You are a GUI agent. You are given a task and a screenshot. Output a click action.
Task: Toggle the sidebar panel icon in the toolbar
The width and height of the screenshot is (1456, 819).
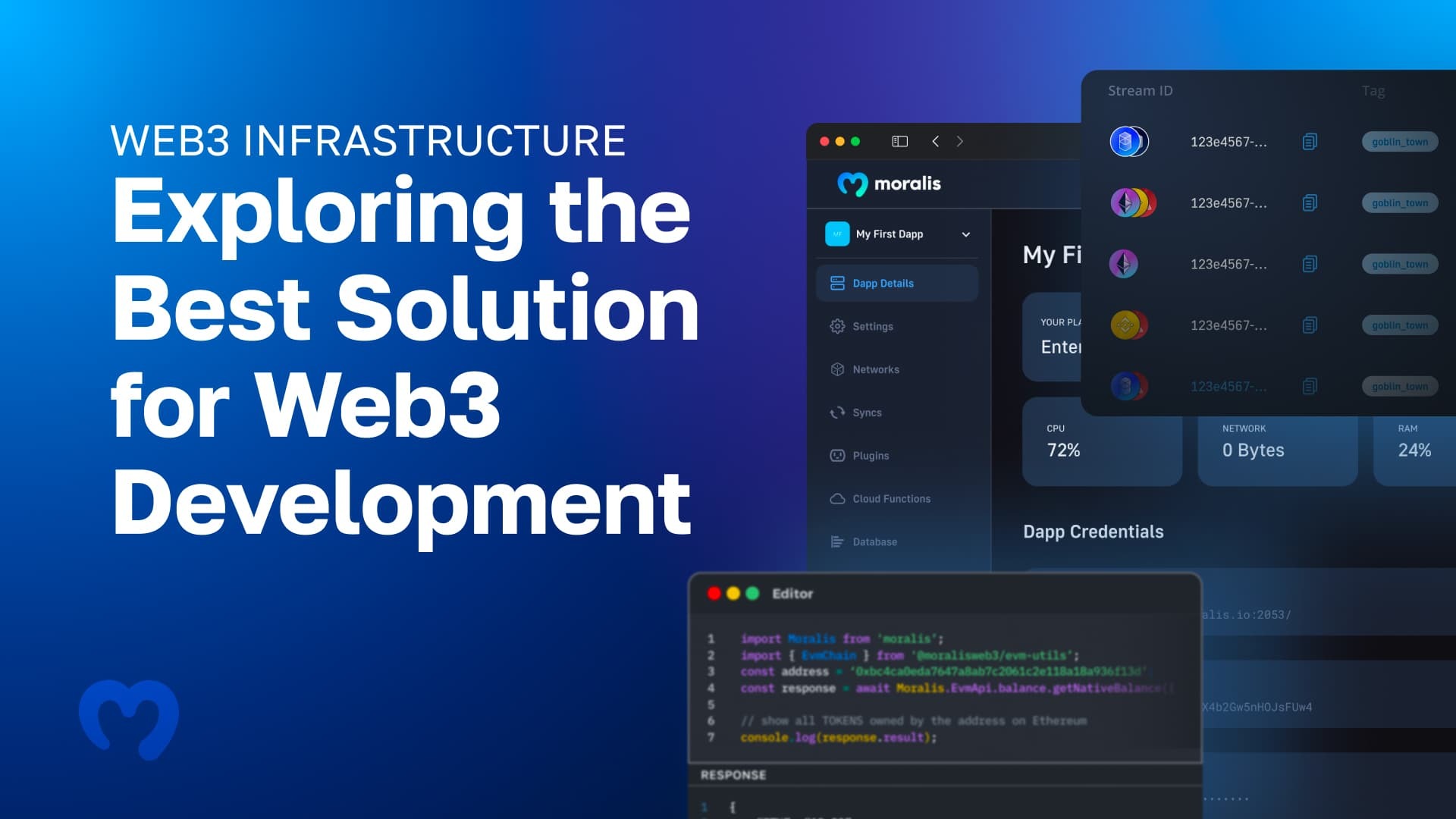[899, 141]
